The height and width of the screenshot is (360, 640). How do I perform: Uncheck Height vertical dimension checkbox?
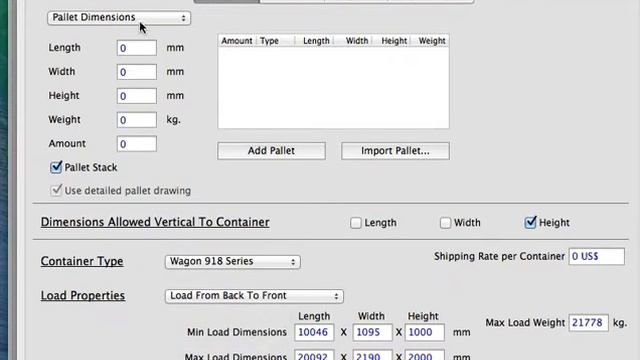tap(530, 222)
